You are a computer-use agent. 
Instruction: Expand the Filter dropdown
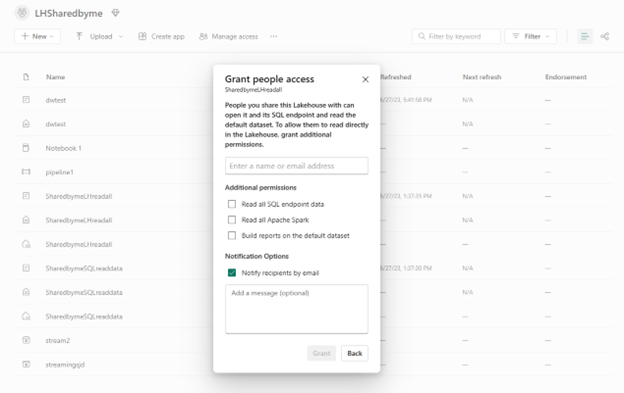[530, 36]
